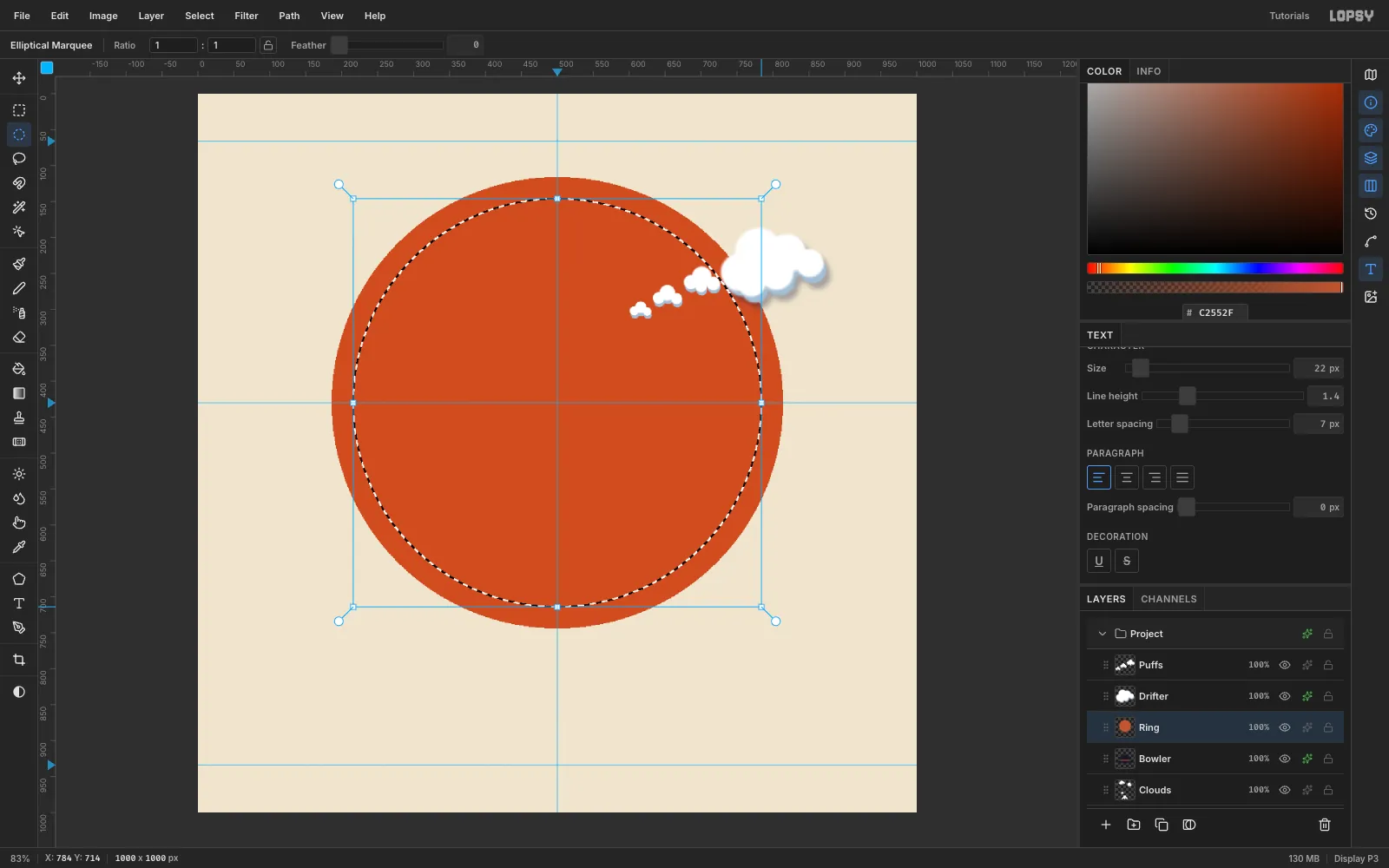This screenshot has height=868, width=1389.
Task: Align paragraph text right
Action: (x=1155, y=477)
